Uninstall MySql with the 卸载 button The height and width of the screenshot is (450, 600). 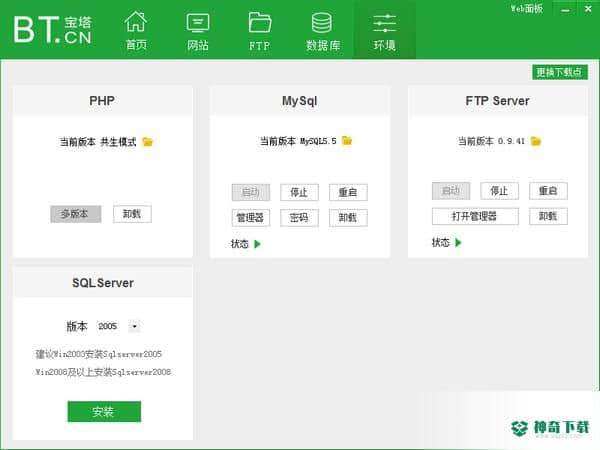(x=348, y=218)
